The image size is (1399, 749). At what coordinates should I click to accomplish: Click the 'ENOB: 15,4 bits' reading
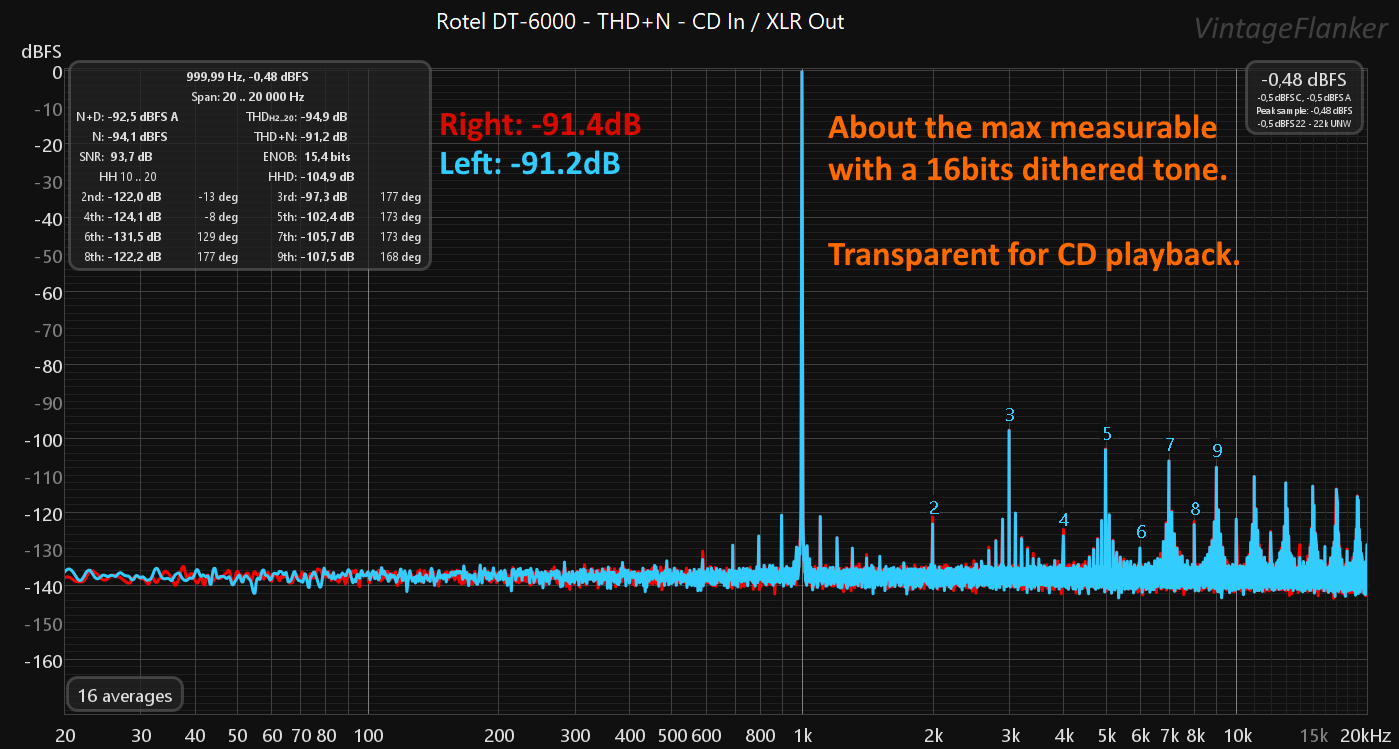click(307, 157)
